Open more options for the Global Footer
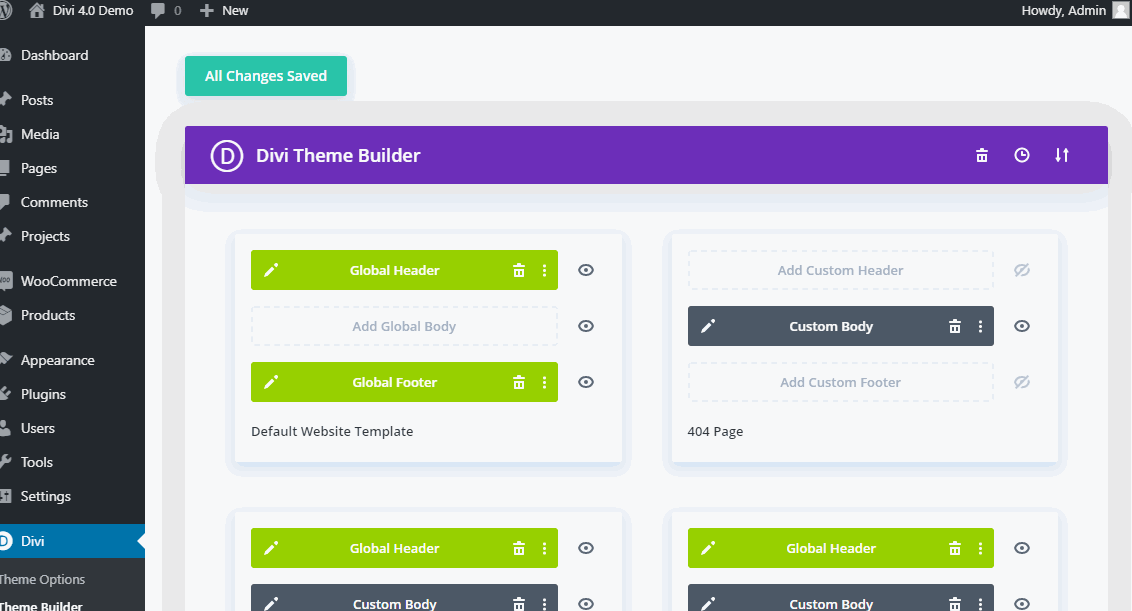 pos(544,382)
